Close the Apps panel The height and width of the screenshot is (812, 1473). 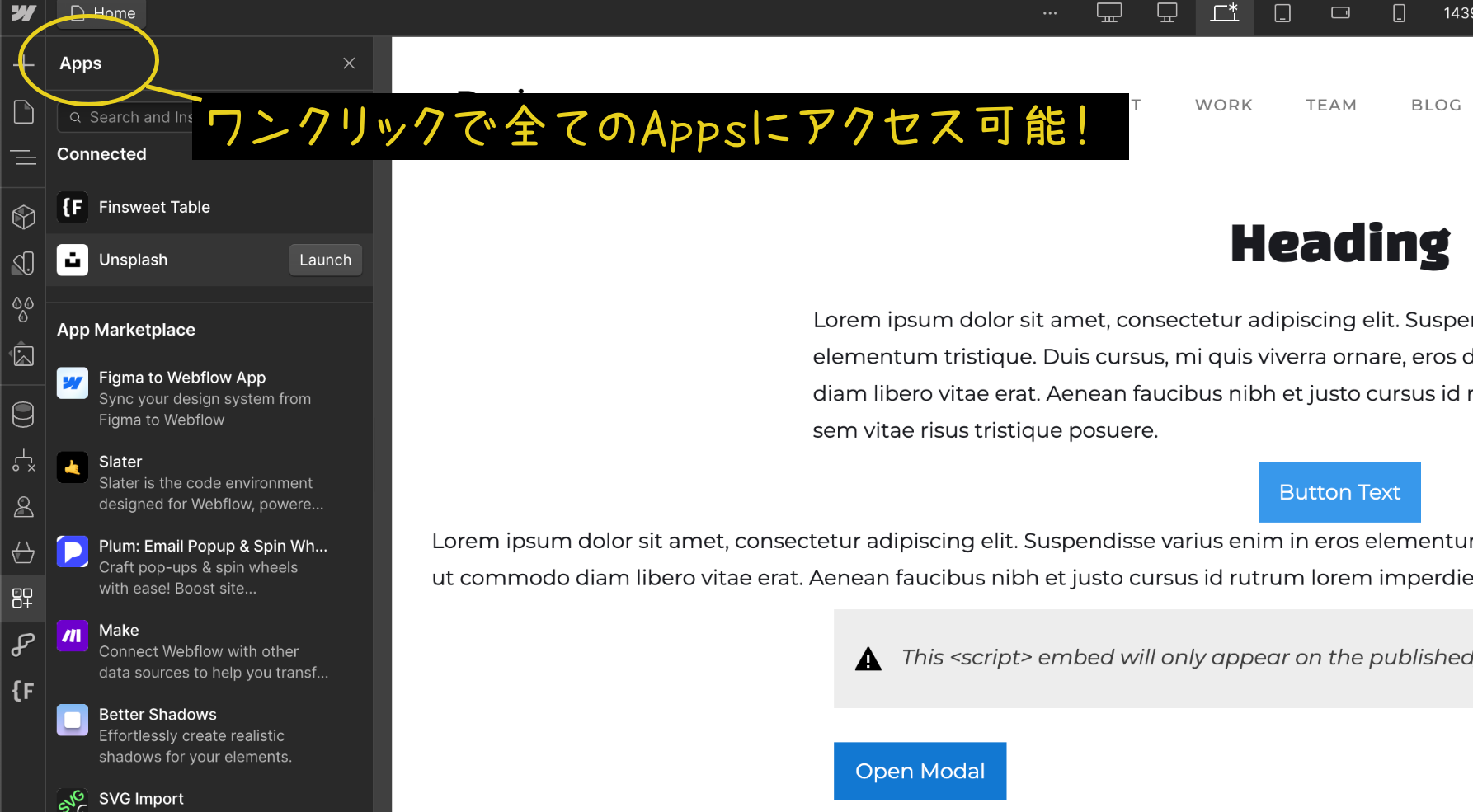tap(349, 63)
